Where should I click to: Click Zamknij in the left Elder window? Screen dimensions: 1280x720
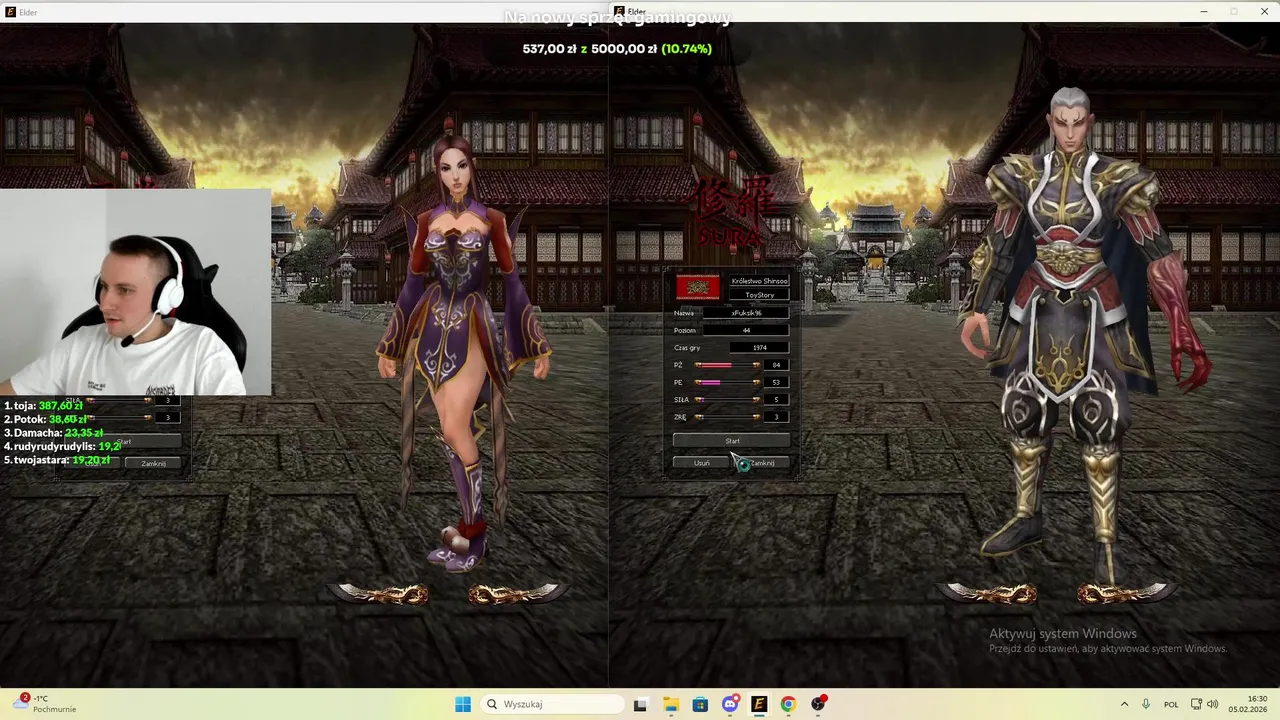pyautogui.click(x=153, y=463)
